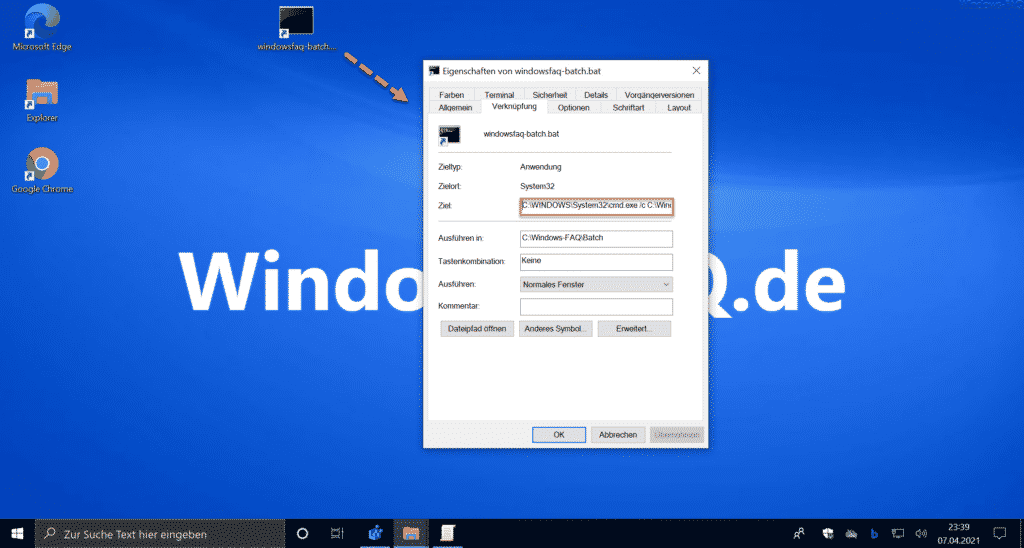Select the Verknüpfung tab

point(514,106)
